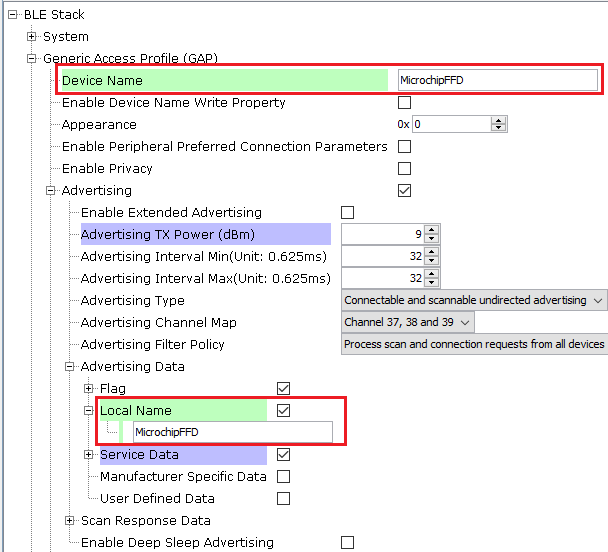The image size is (608, 552).
Task: Click the Local Name text field
Action: (233, 432)
